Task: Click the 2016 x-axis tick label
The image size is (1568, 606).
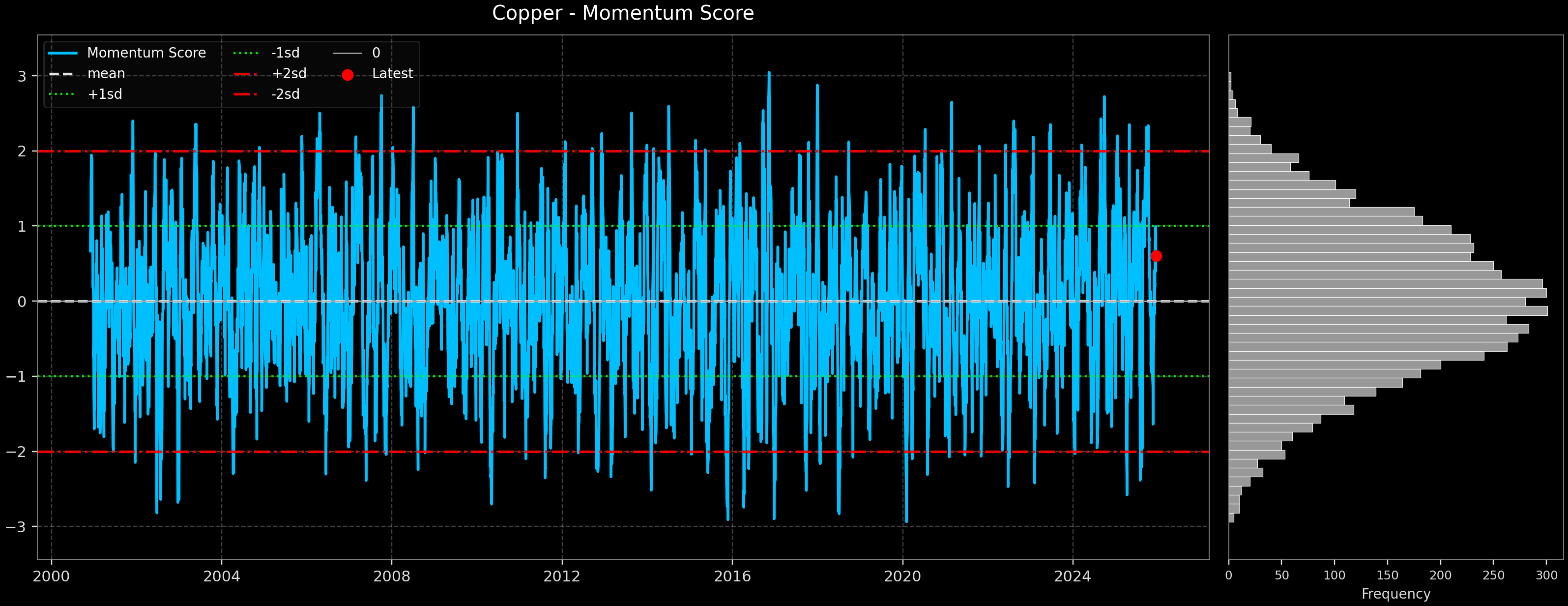Action: [x=732, y=576]
